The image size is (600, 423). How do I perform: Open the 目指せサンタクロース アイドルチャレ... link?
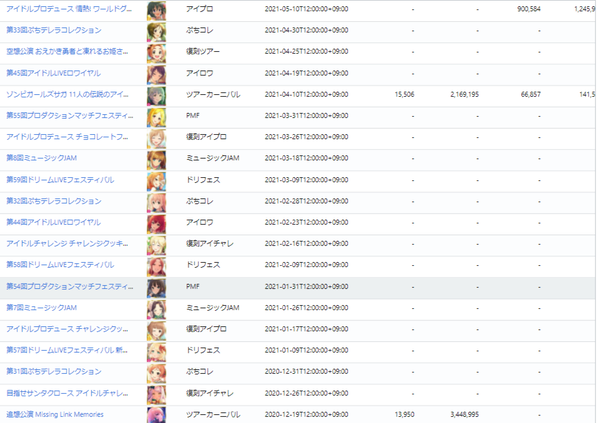coord(67,393)
